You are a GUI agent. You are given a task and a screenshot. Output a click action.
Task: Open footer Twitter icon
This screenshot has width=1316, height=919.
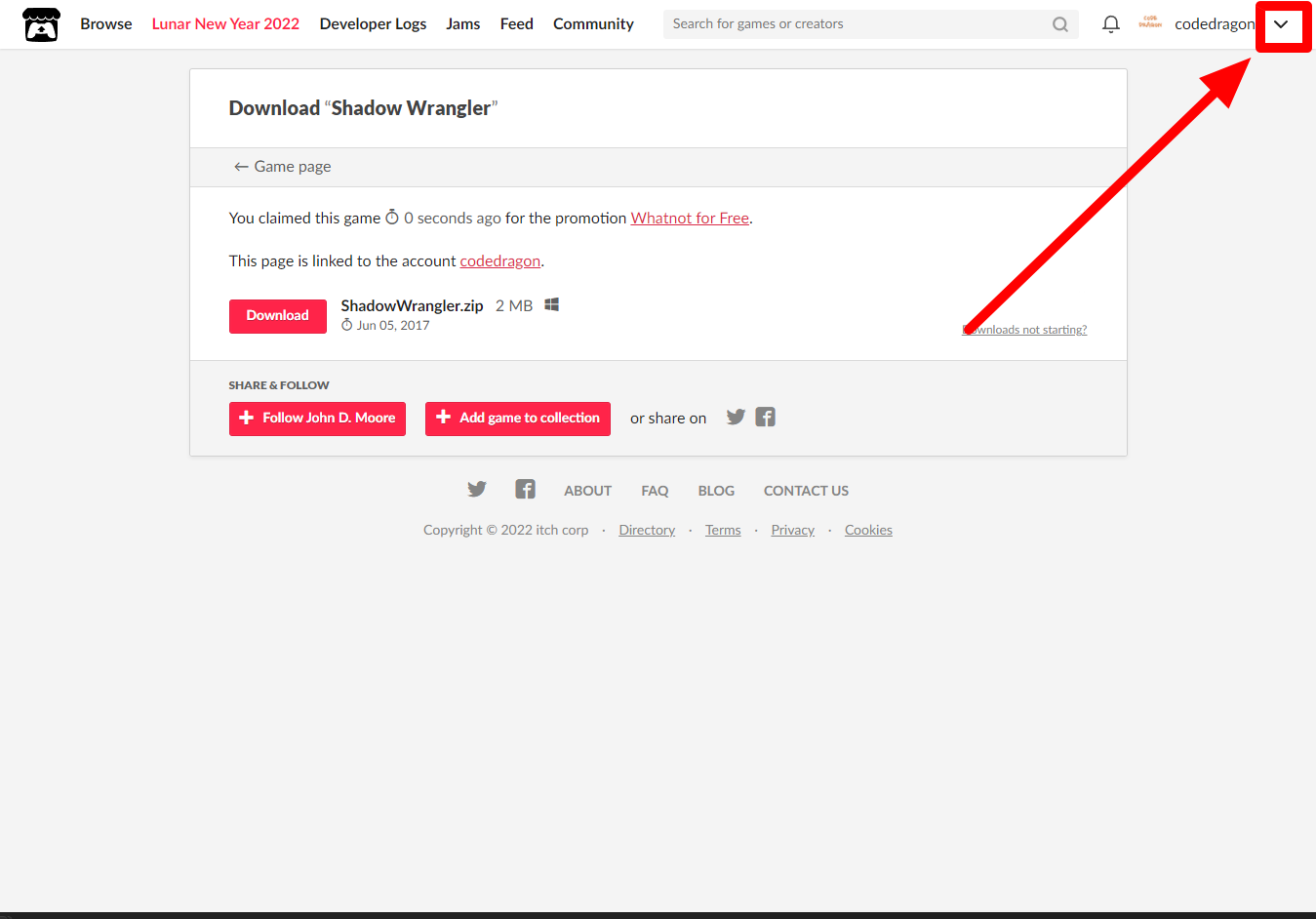[x=476, y=490]
